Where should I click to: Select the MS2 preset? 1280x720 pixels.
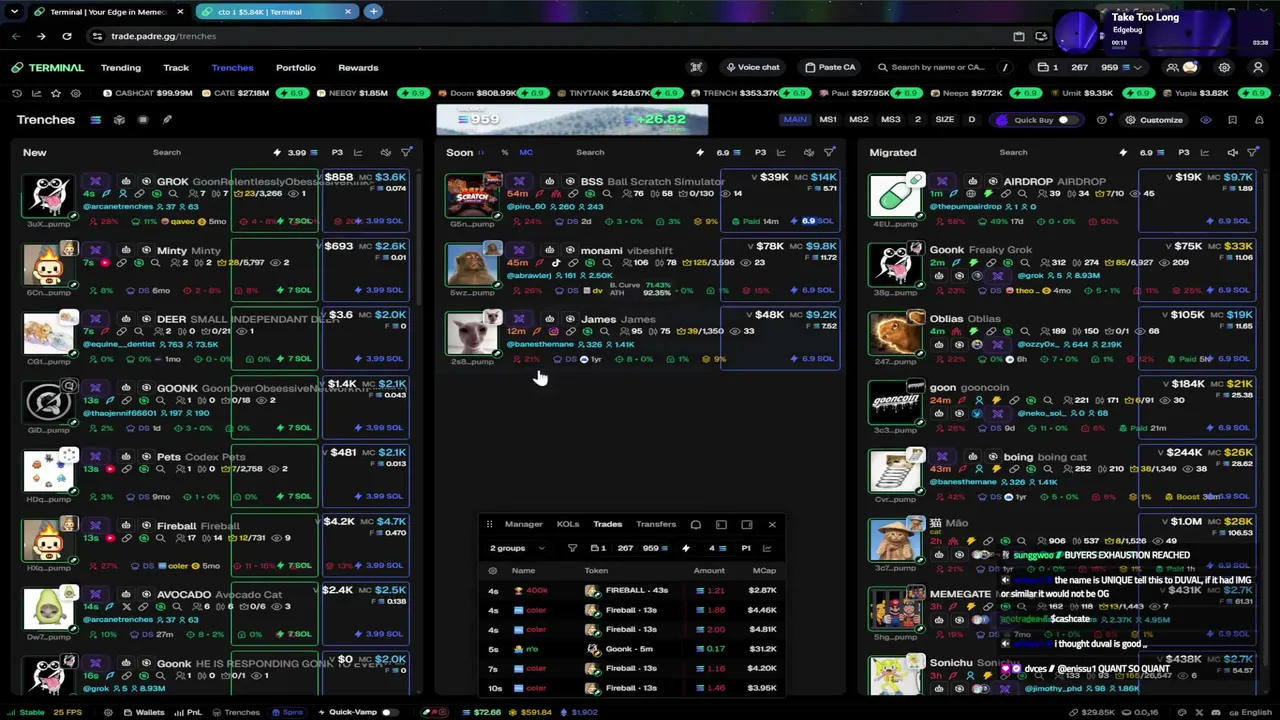(x=859, y=120)
